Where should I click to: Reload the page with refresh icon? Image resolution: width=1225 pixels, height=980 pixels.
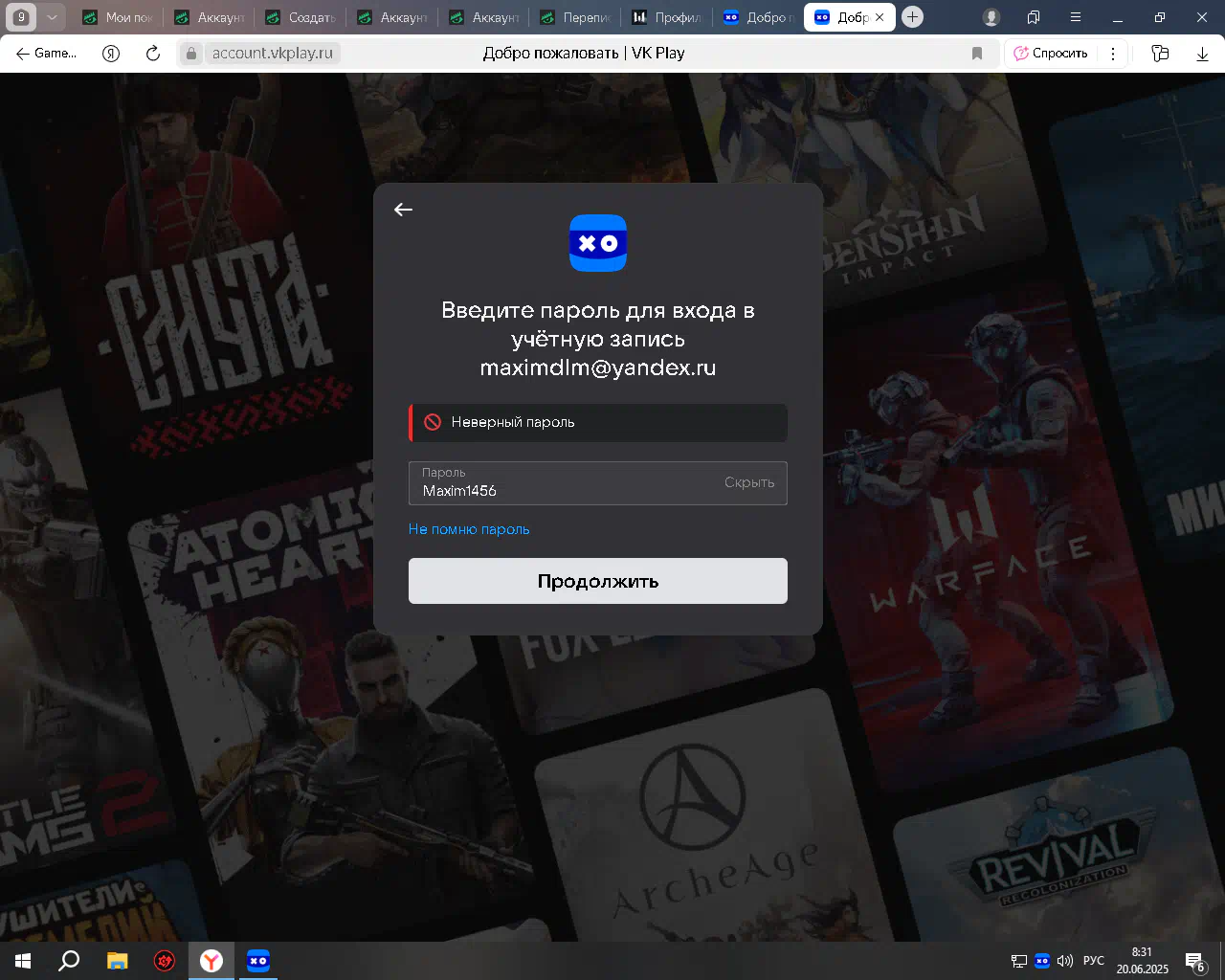[x=152, y=54]
